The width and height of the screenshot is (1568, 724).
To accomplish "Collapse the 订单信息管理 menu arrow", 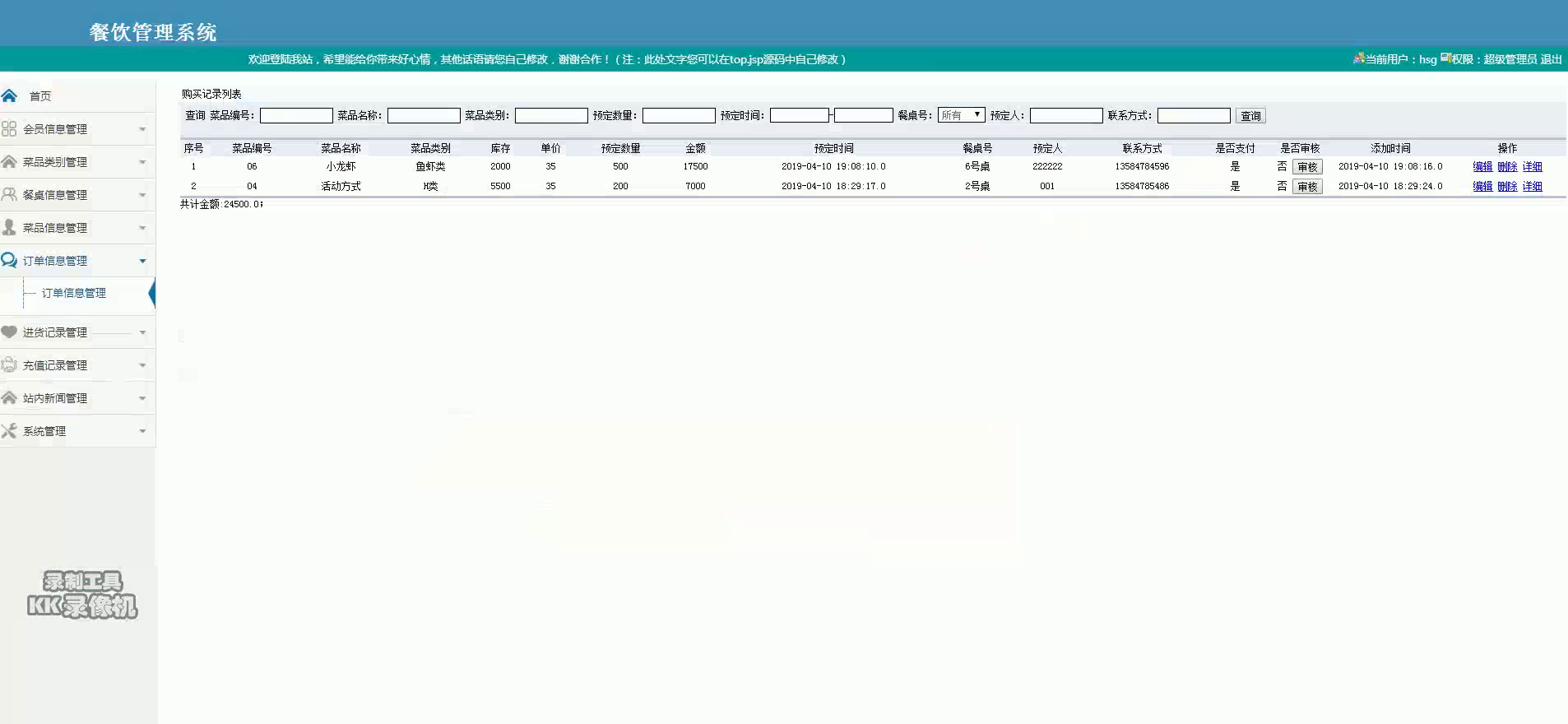I will [x=142, y=261].
